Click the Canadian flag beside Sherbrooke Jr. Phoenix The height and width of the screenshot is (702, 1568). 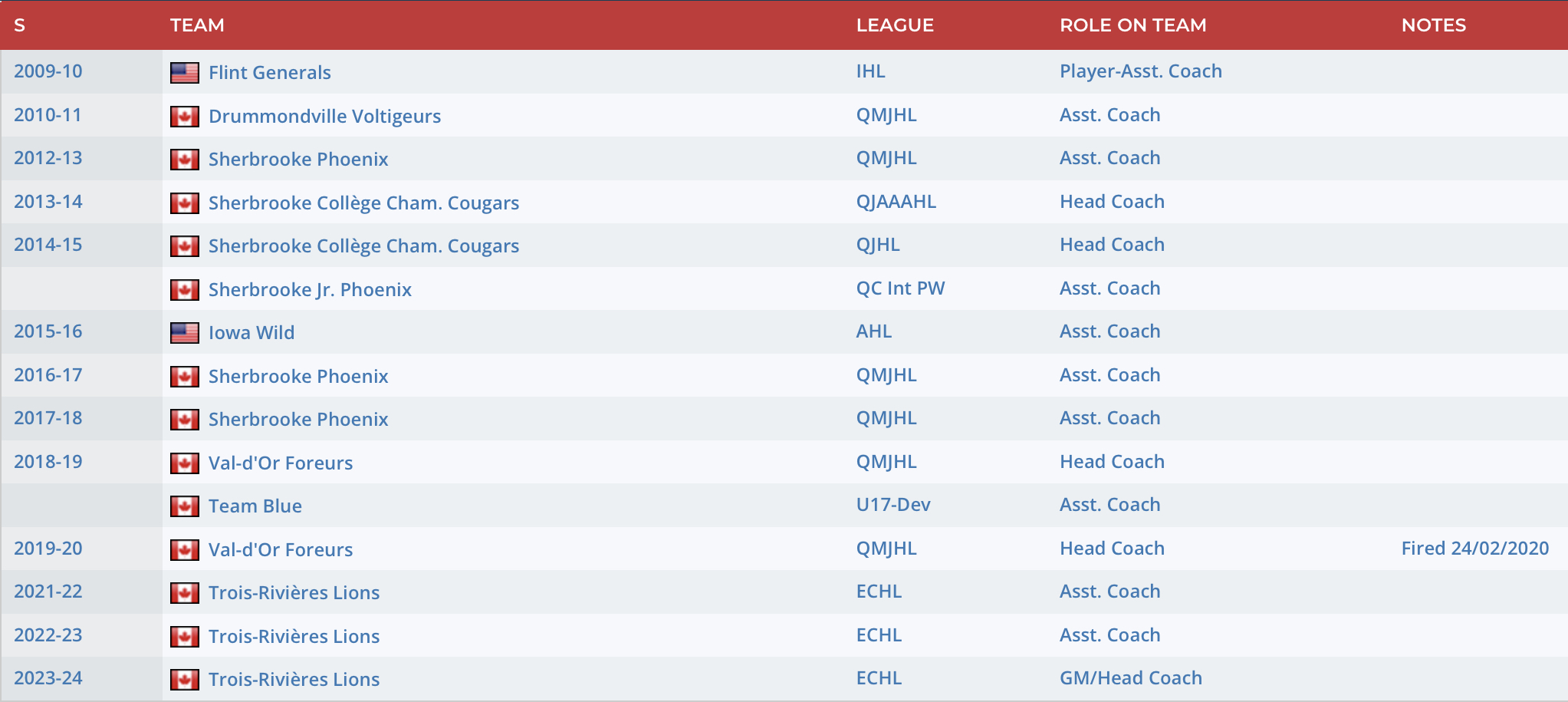(x=185, y=290)
